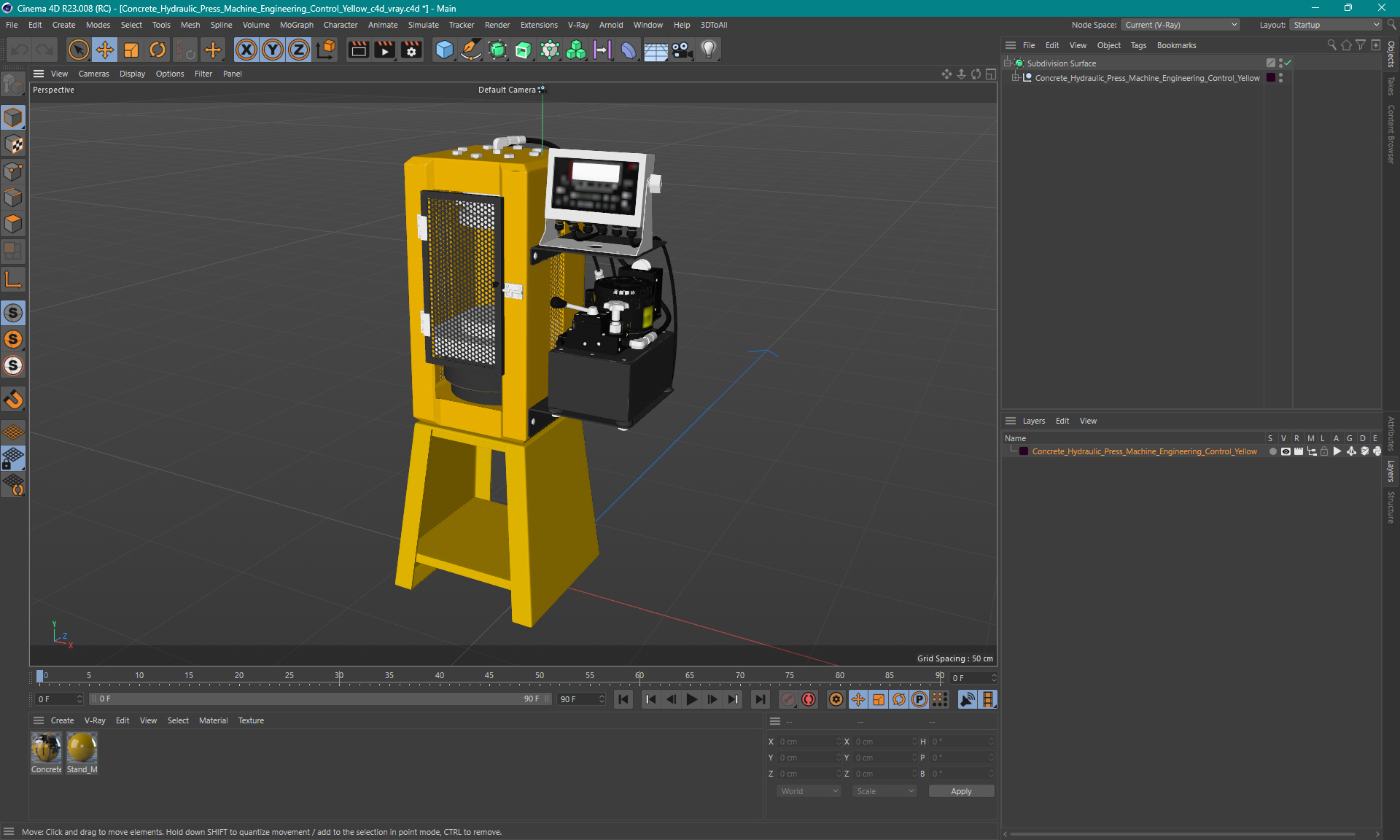Click the Scale tool icon
Image resolution: width=1400 pixels, height=840 pixels.
[x=130, y=49]
